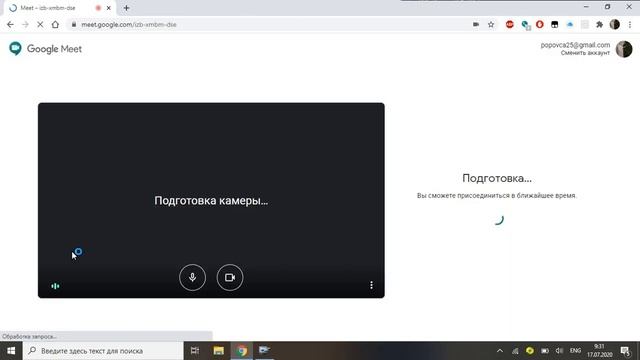This screenshot has height=360, width=640.
Task: Click the grayed-out extension icon
Action: click(585, 24)
